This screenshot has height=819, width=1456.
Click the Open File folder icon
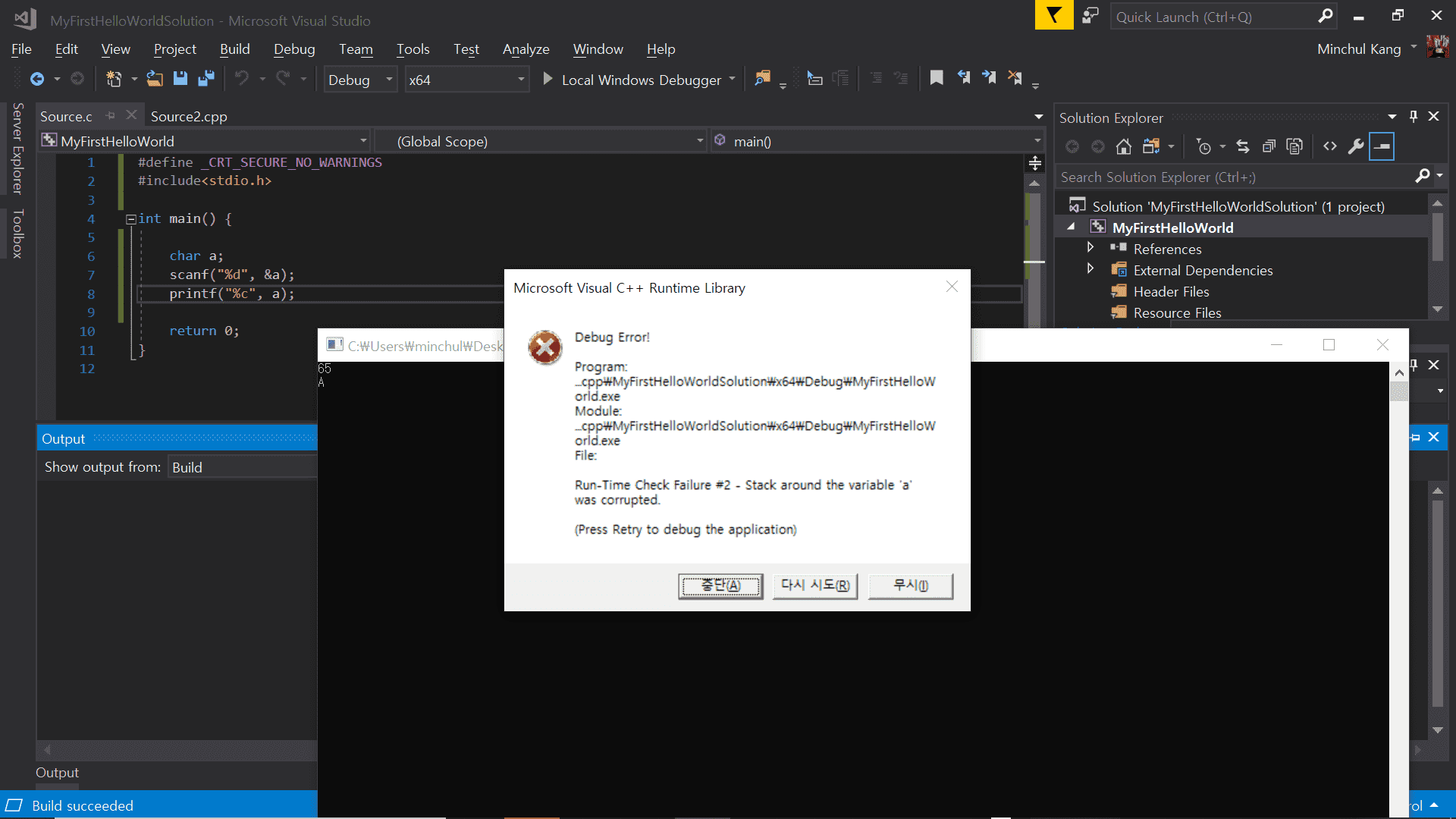(155, 78)
